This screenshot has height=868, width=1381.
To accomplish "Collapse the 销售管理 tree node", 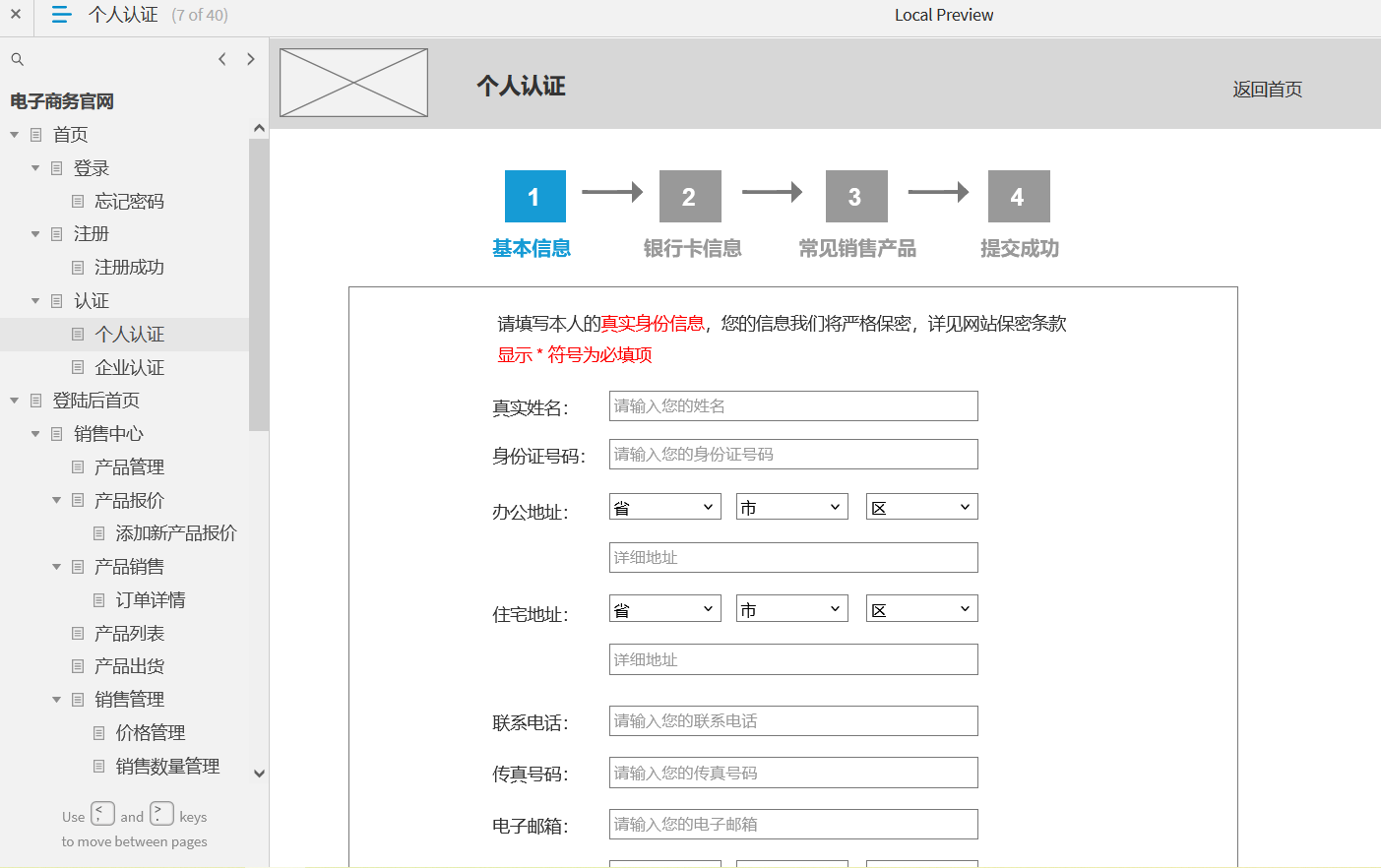I will (56, 700).
